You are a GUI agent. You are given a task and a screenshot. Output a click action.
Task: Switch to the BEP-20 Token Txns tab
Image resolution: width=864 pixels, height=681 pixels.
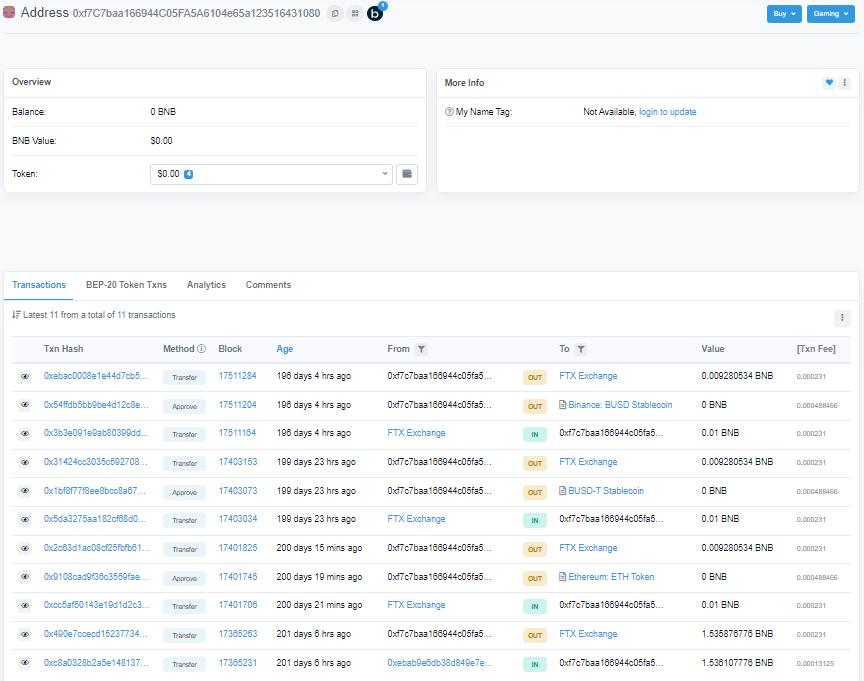tap(126, 285)
